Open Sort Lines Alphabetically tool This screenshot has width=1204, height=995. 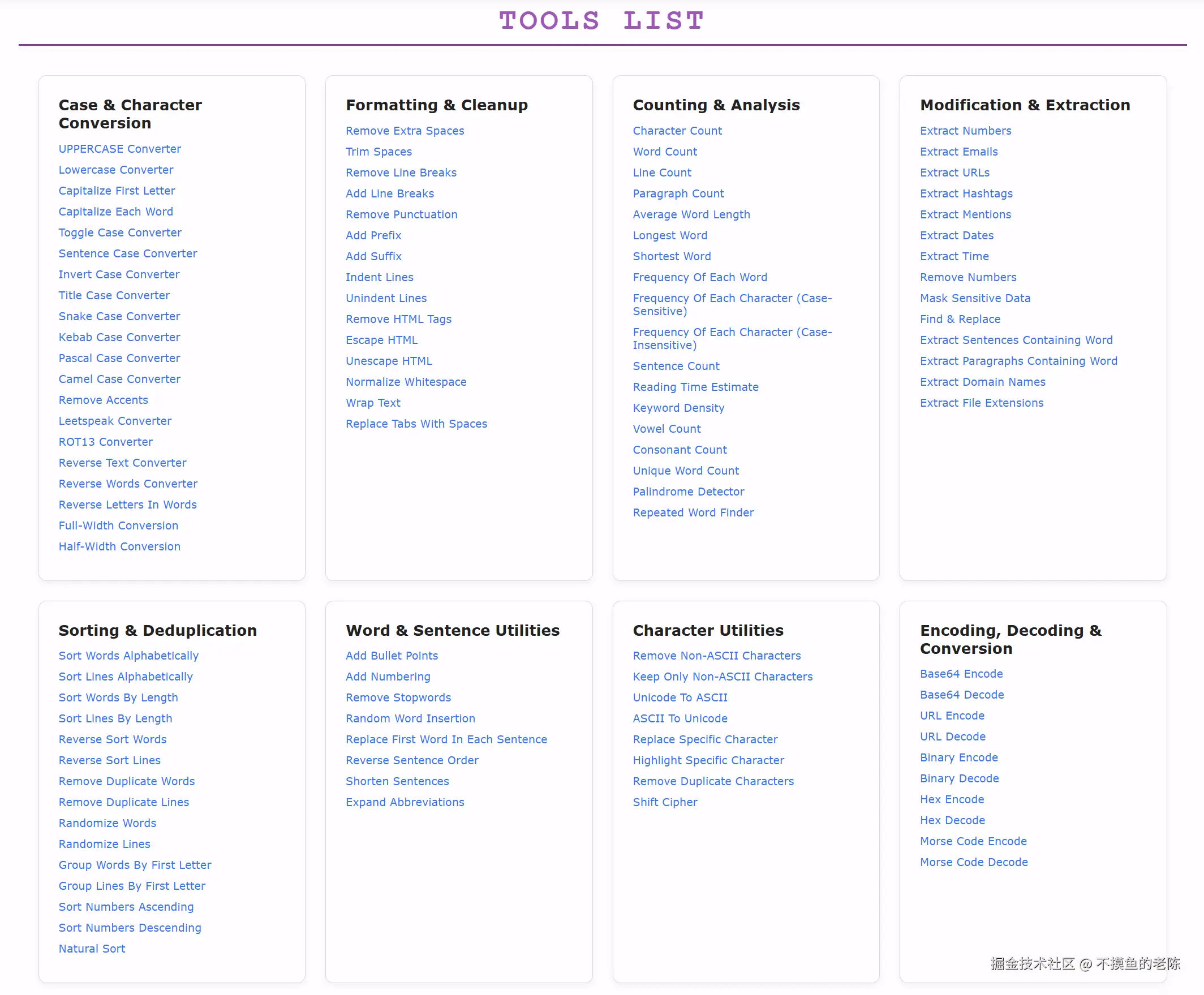pos(126,677)
